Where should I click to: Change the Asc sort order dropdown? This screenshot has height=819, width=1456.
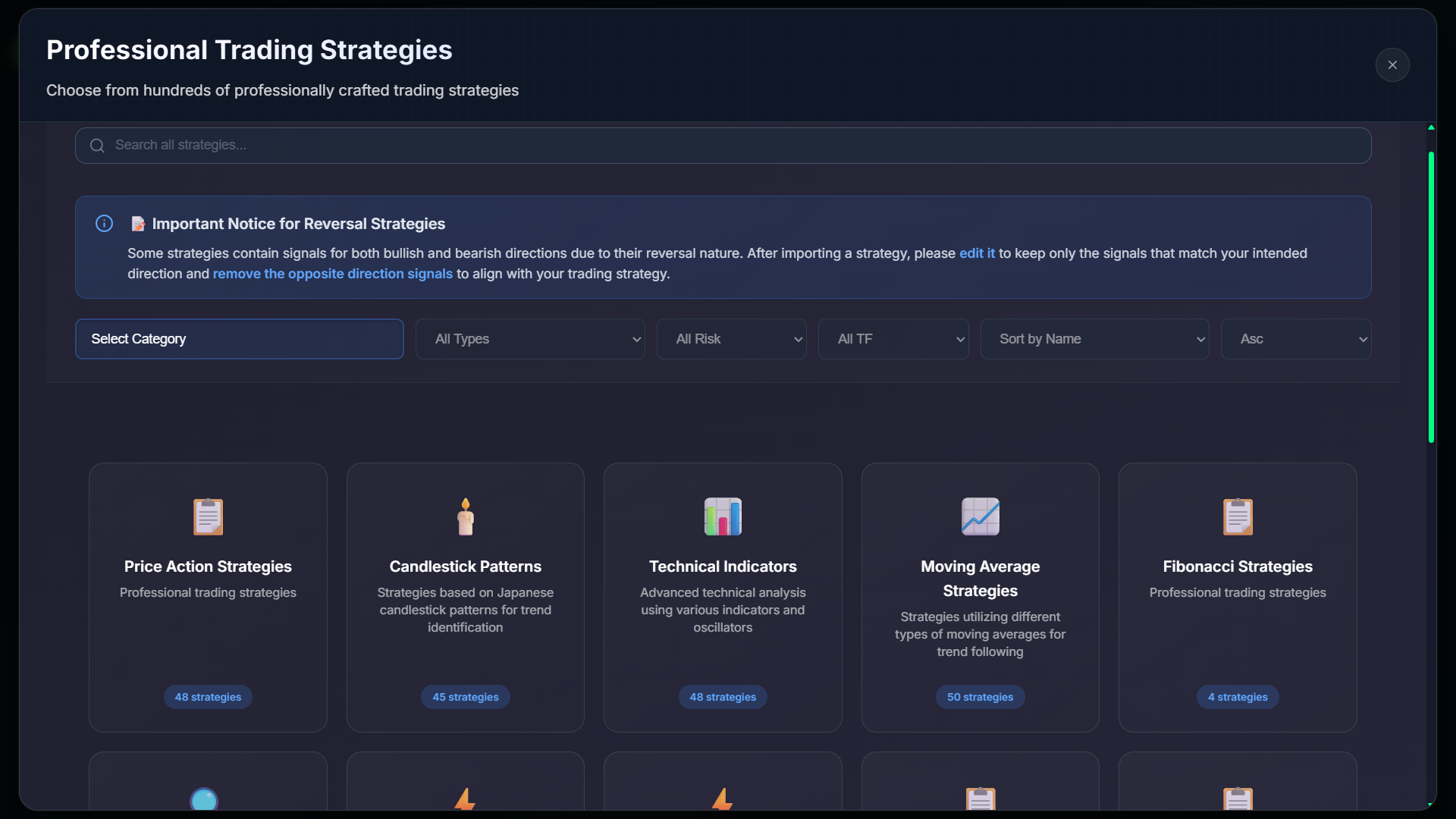[x=1296, y=339]
